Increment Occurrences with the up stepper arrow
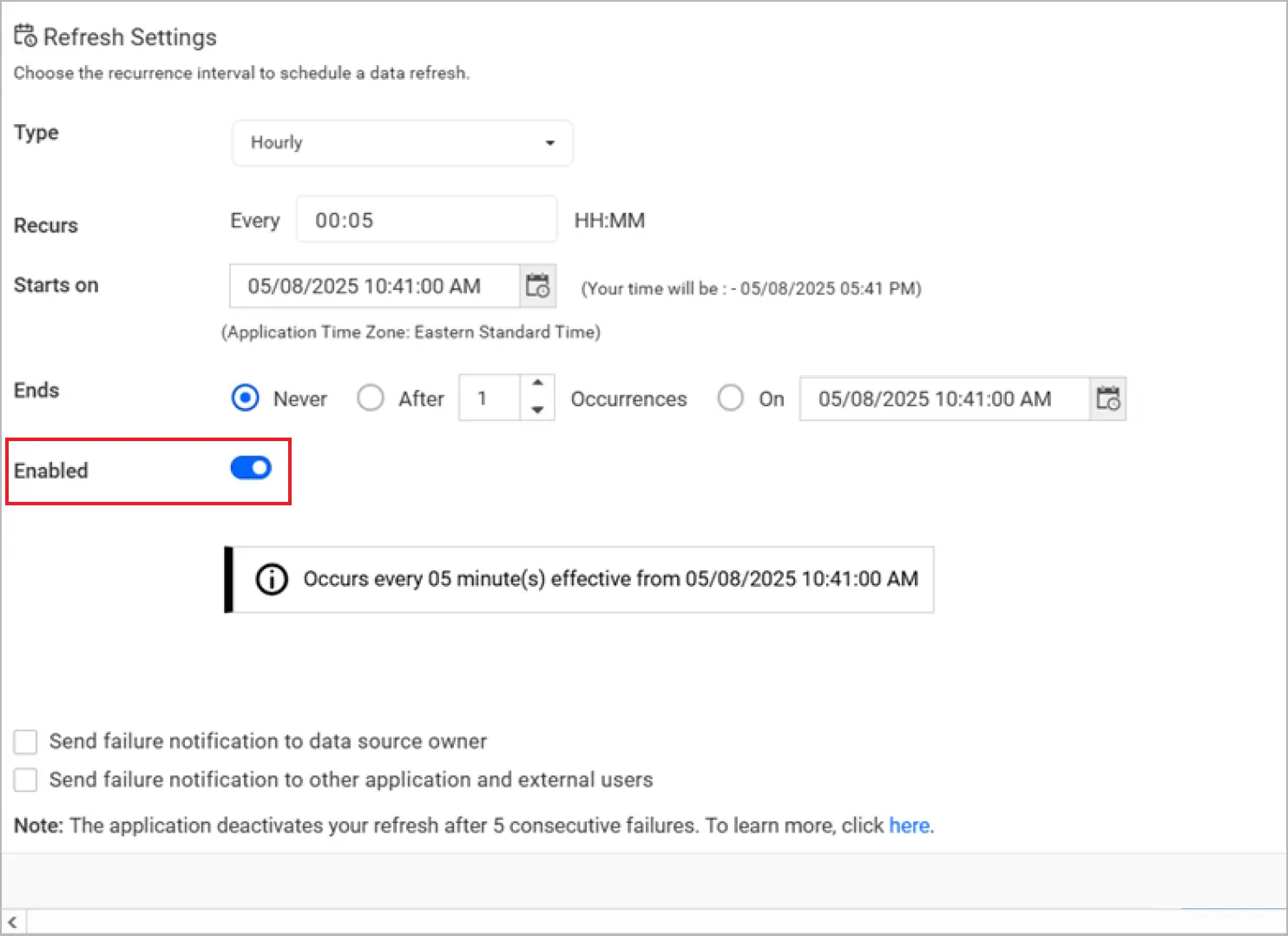Image resolution: width=1288 pixels, height=936 pixels. click(x=537, y=386)
